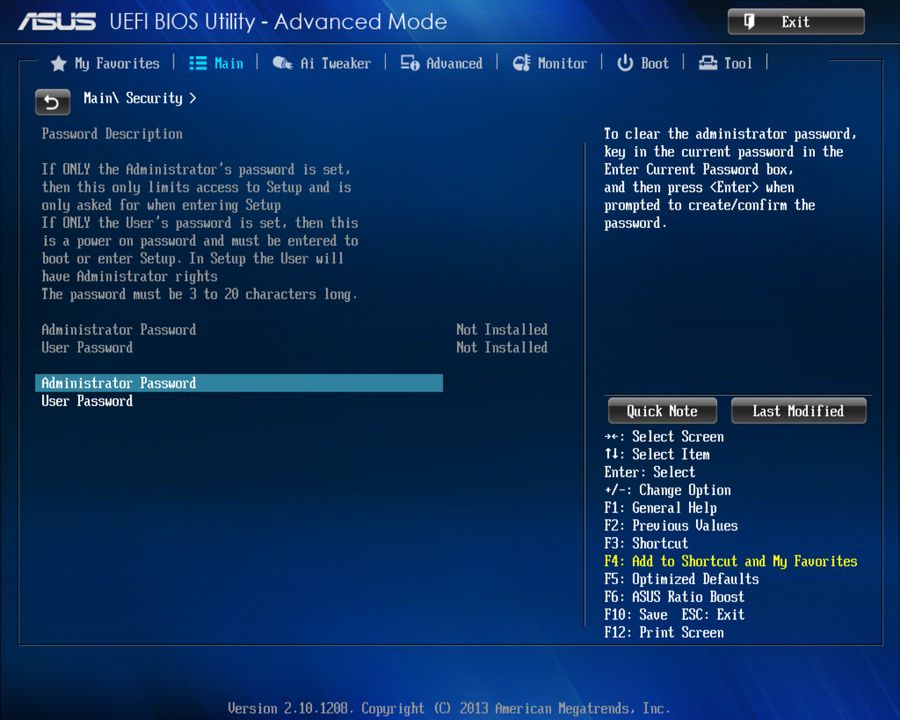Select the My Favorites star icon
The image size is (900, 720).
58,63
